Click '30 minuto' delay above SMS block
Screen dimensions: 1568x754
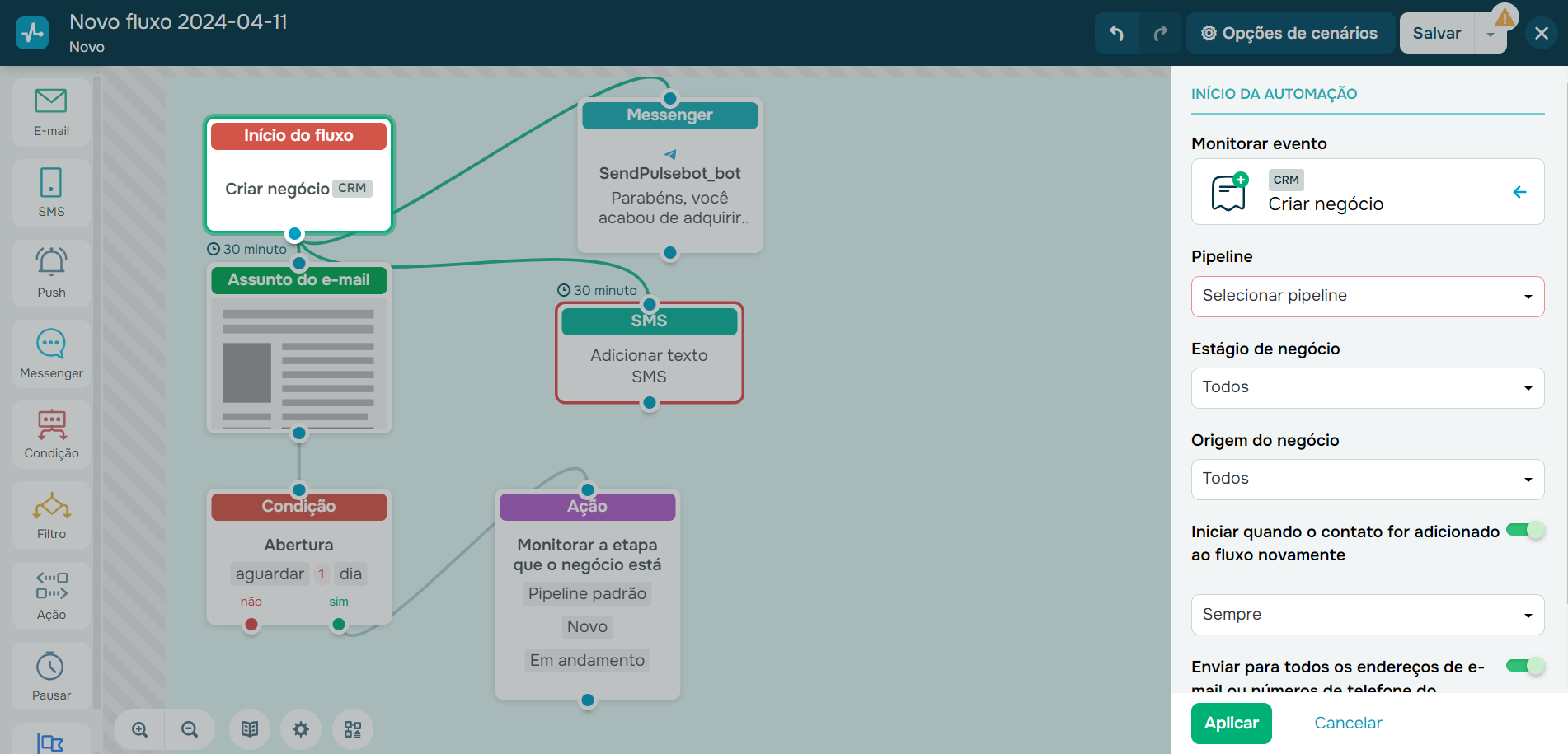[598, 290]
